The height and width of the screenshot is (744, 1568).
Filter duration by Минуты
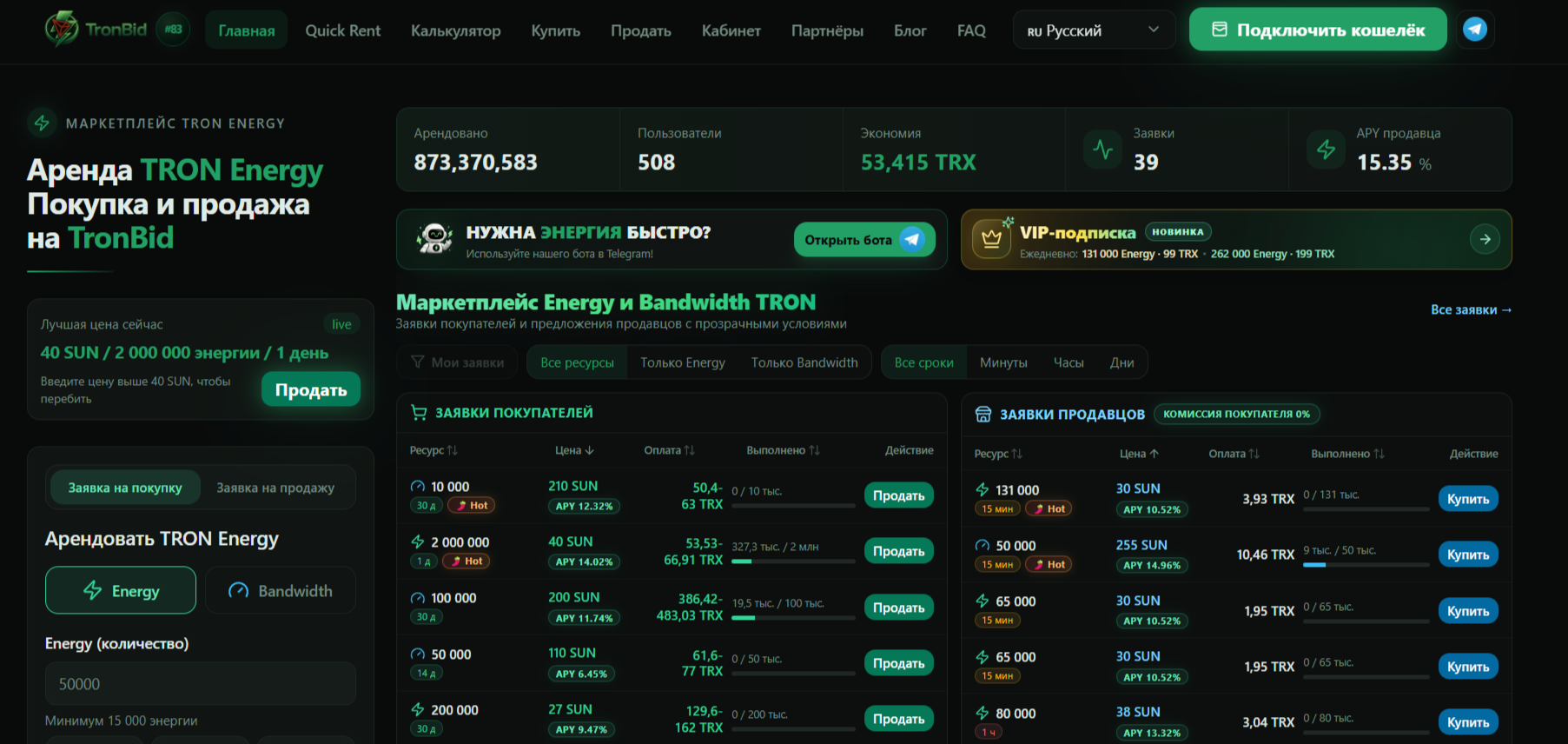[x=1003, y=362]
